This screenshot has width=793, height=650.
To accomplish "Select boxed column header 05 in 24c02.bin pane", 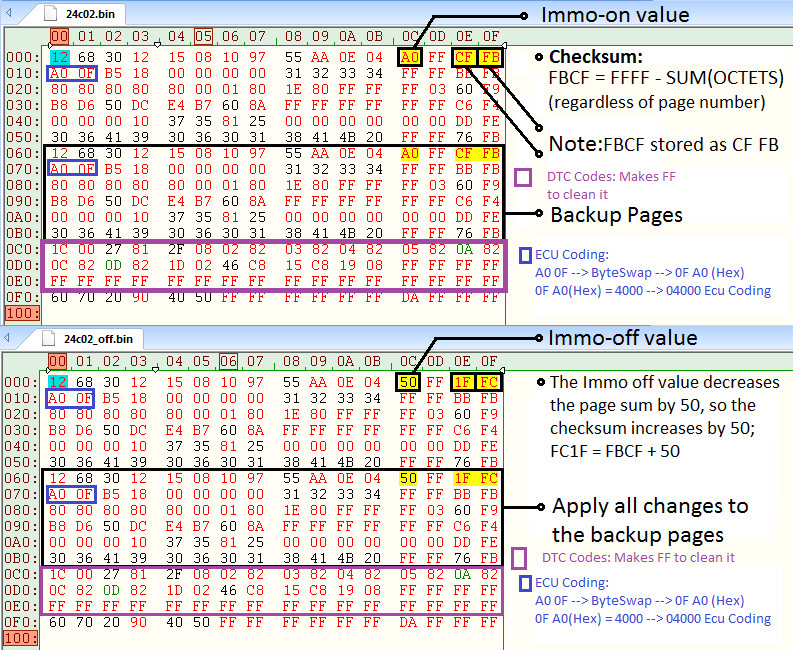I will [x=204, y=37].
